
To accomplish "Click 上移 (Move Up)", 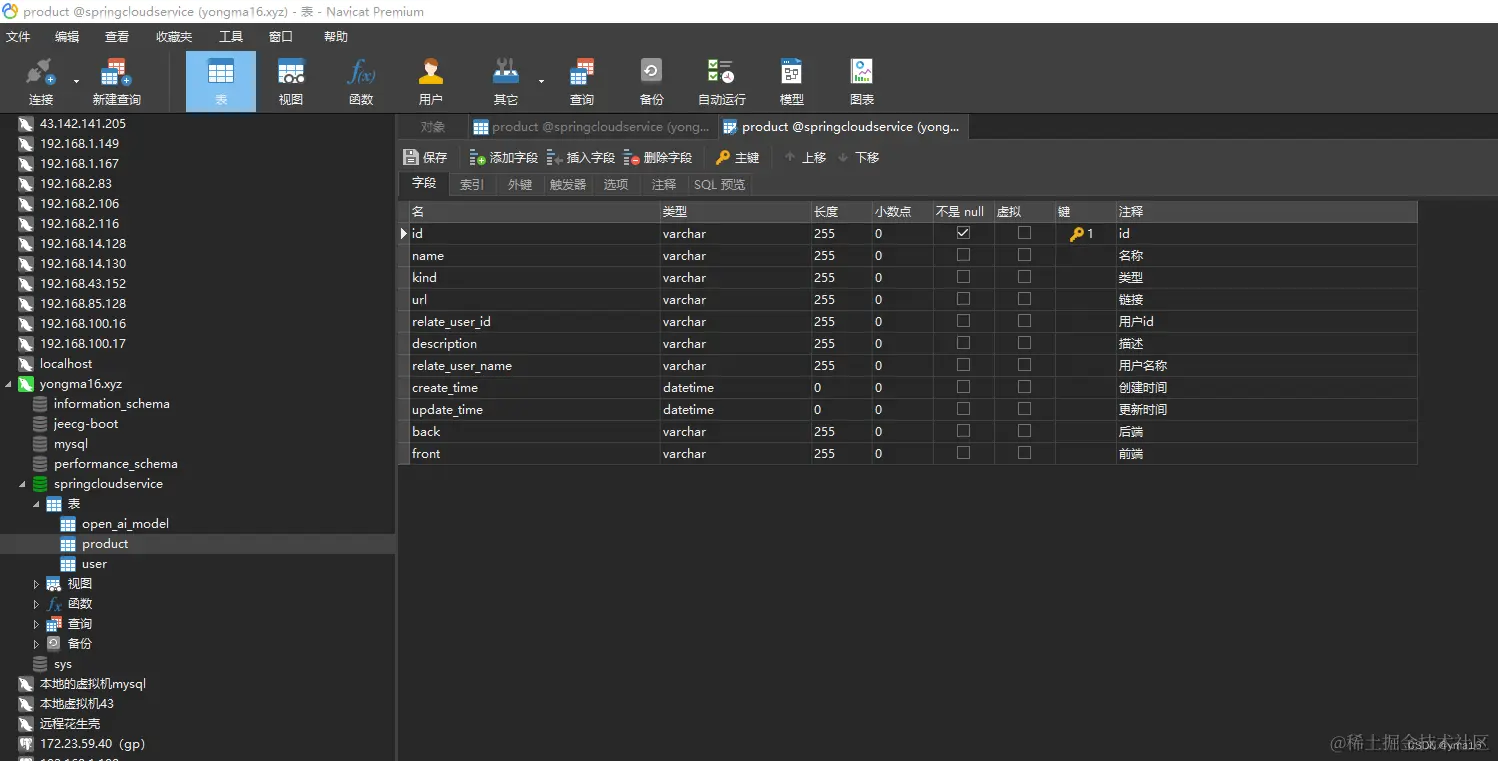I will tap(805, 157).
